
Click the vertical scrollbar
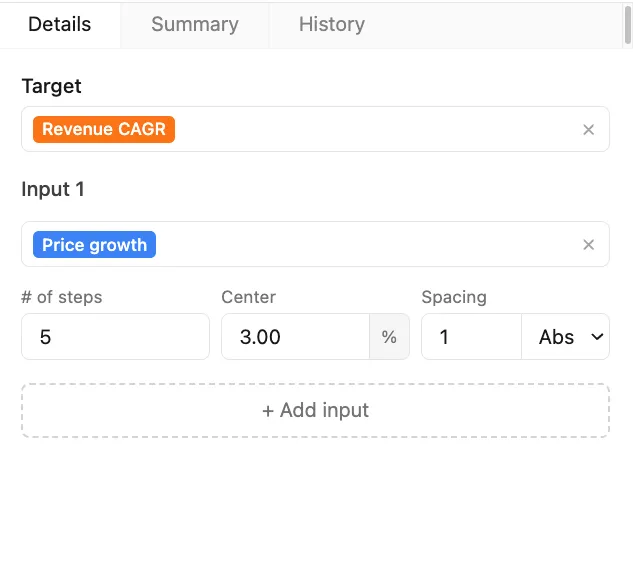click(x=628, y=25)
